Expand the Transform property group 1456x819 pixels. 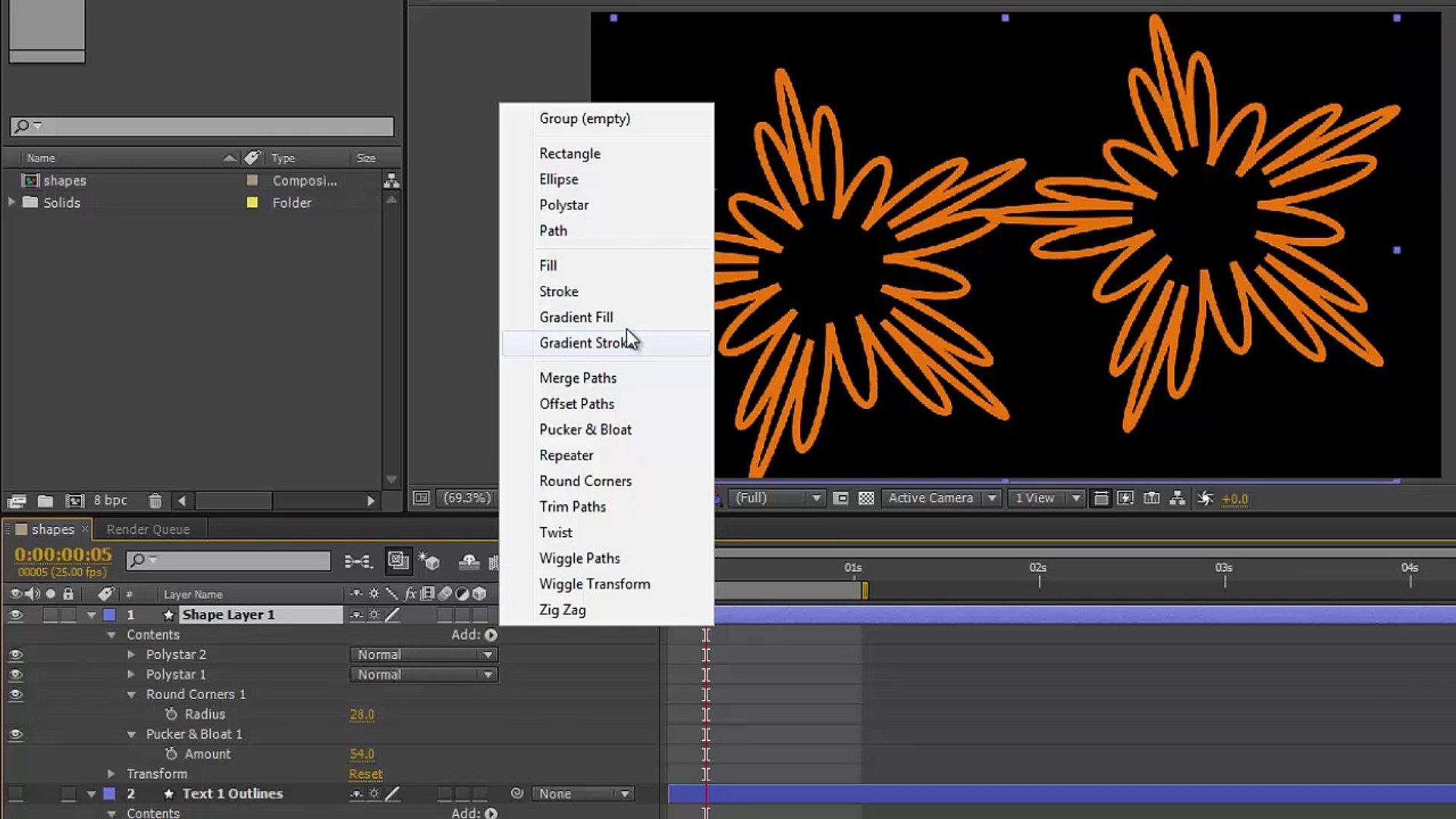[x=111, y=773]
